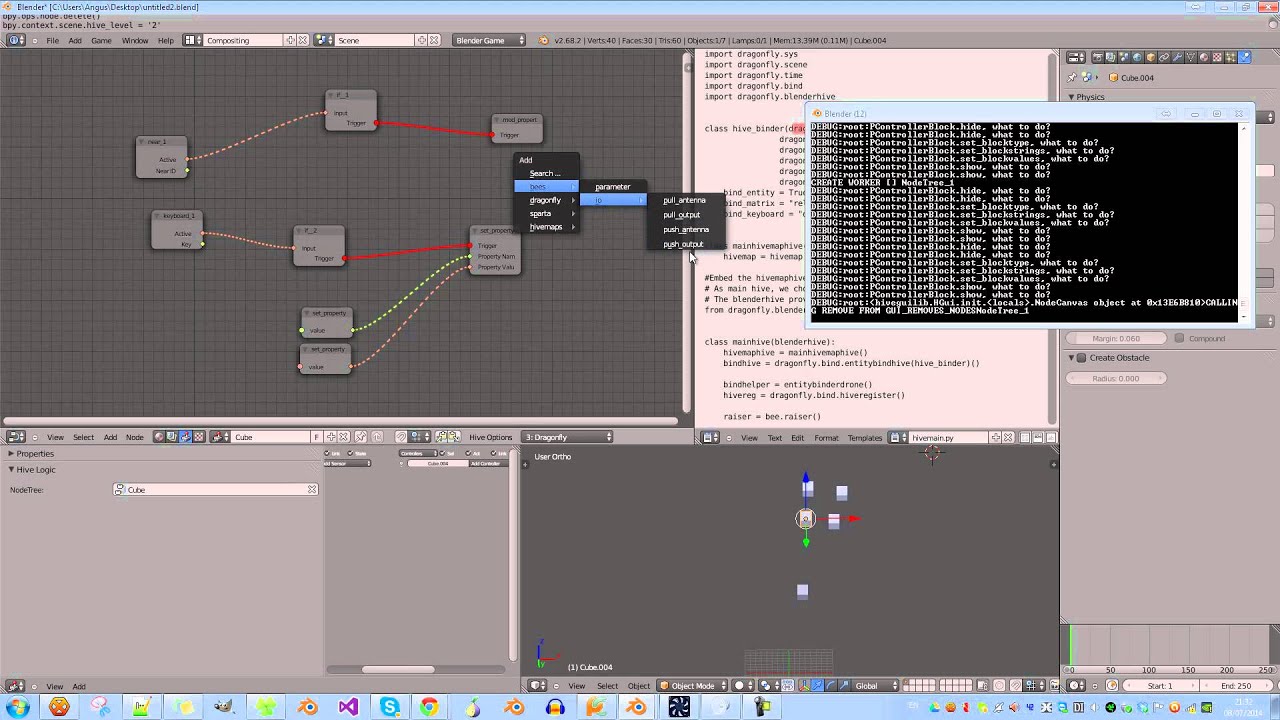
Task: Open Skype from the Windows taskbar
Action: tap(389, 707)
